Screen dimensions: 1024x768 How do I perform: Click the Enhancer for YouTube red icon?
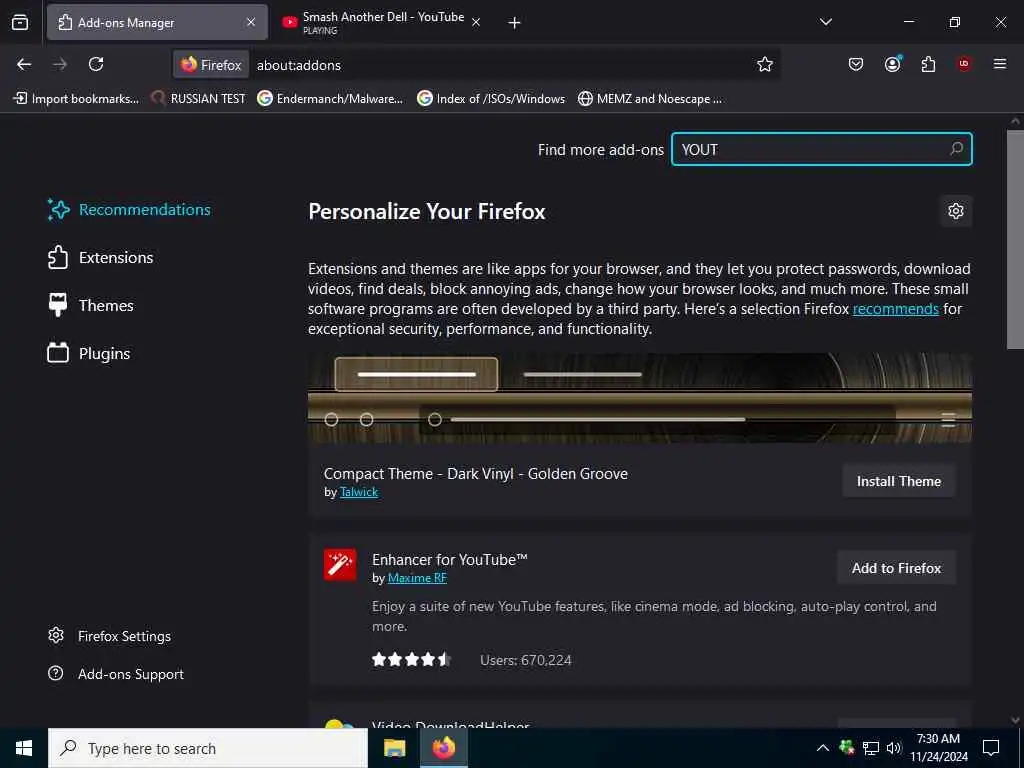340,565
